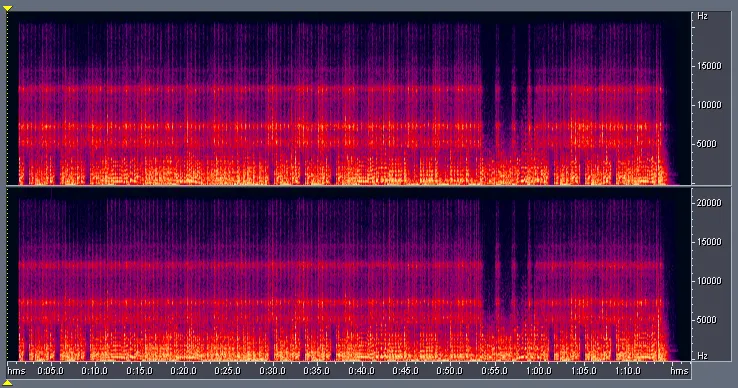
Task: Click inside the upper channel spectrogram display
Action: pos(348,98)
